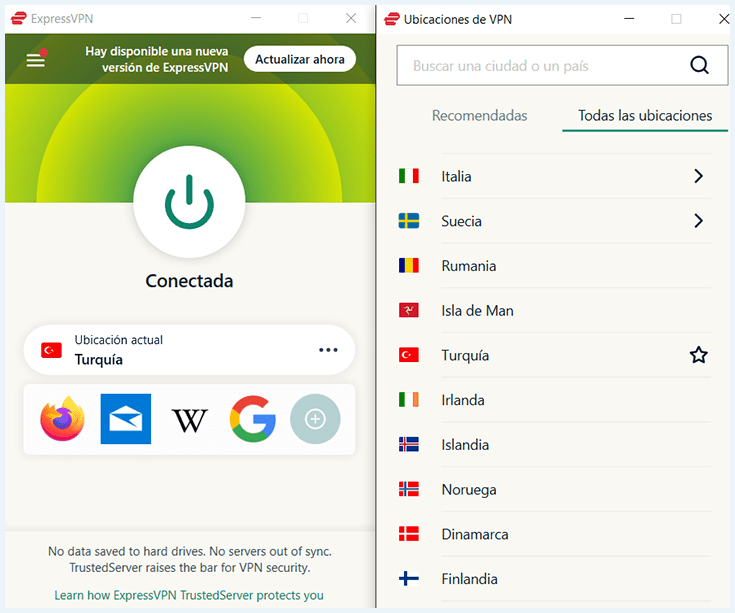Favorite Turquía with the star icon

(x=698, y=355)
